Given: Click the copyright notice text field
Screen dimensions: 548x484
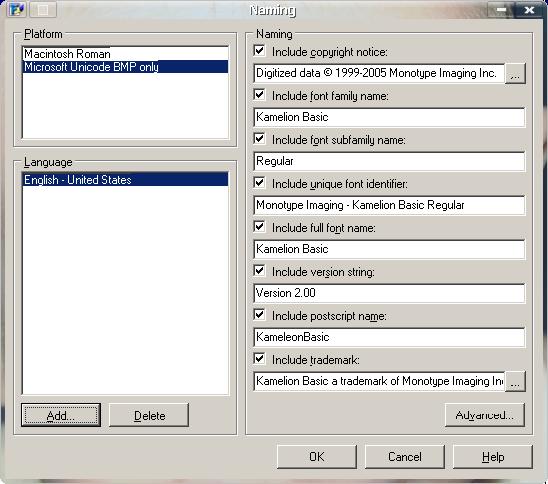Looking at the screenshot, I should [379, 73].
